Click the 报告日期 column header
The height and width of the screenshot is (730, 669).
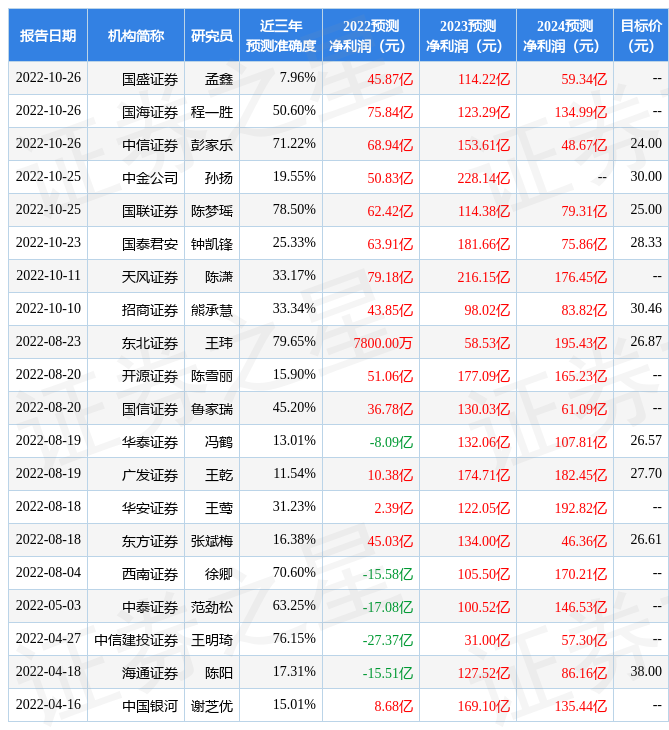[x=47, y=35]
